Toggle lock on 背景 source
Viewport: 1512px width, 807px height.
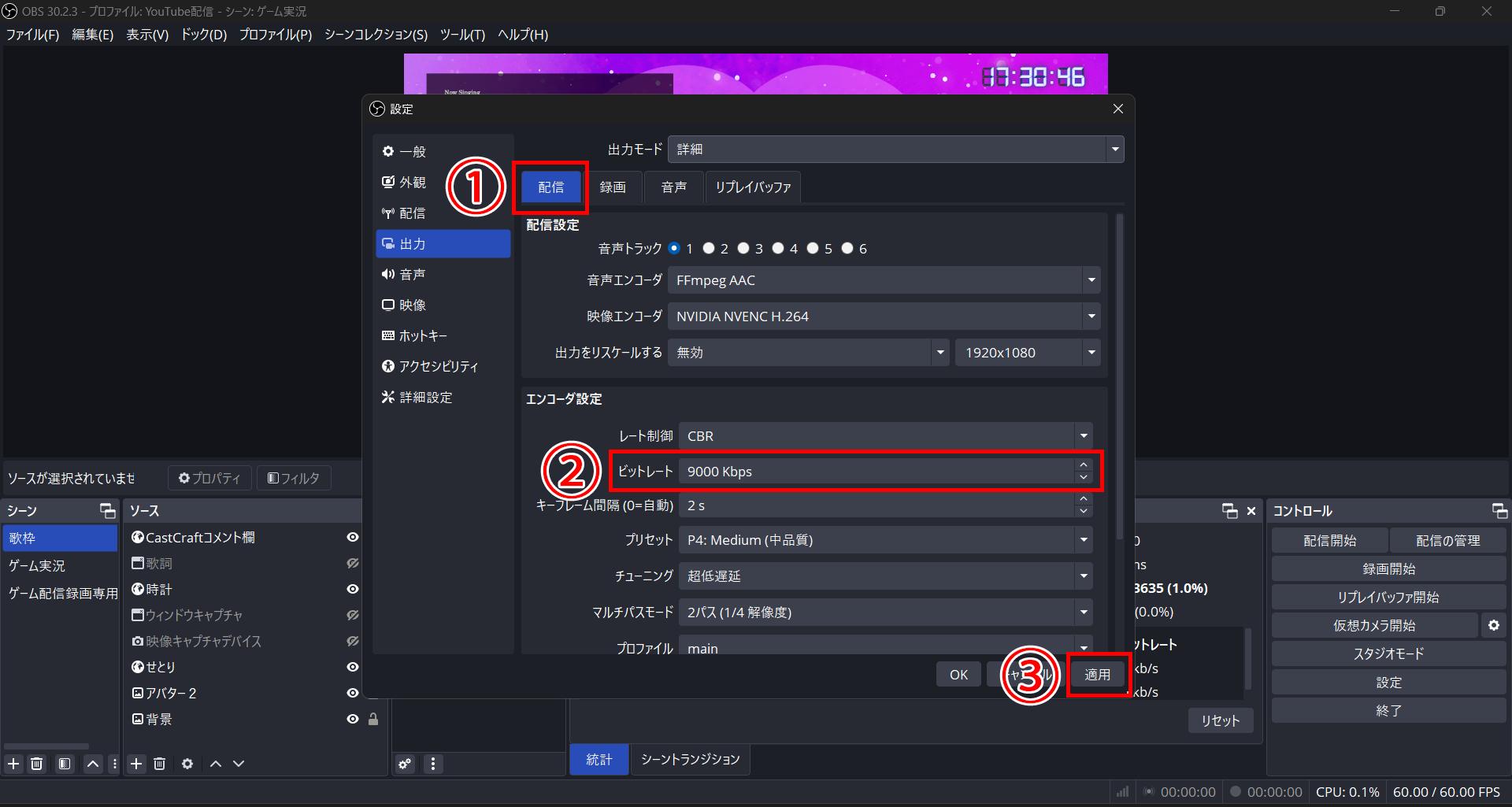coord(373,719)
